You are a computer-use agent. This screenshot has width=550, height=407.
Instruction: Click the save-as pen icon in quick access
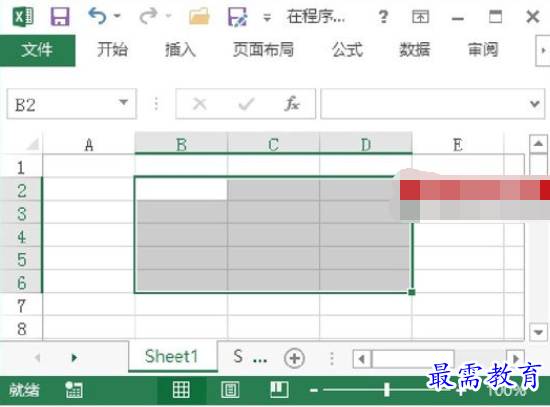click(x=237, y=17)
